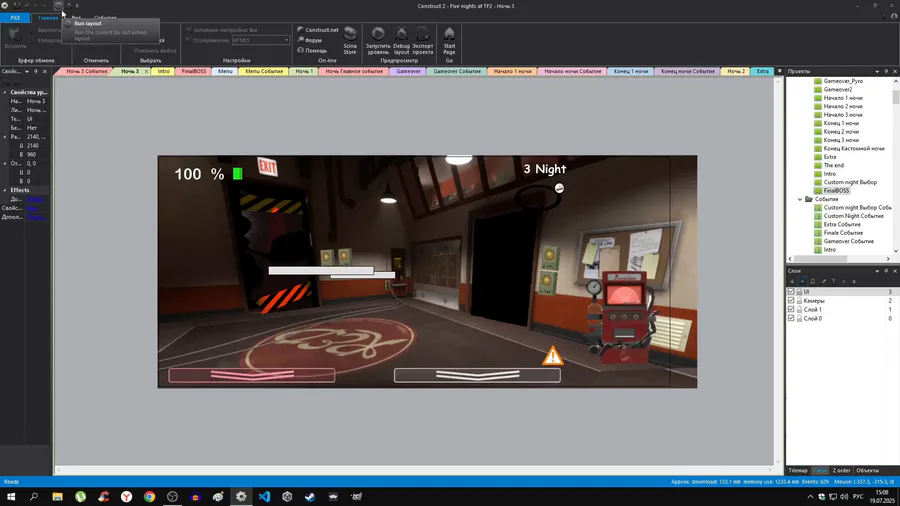
Task: Click the Construct 2 gear icon in title bar
Action: click(x=5, y=6)
